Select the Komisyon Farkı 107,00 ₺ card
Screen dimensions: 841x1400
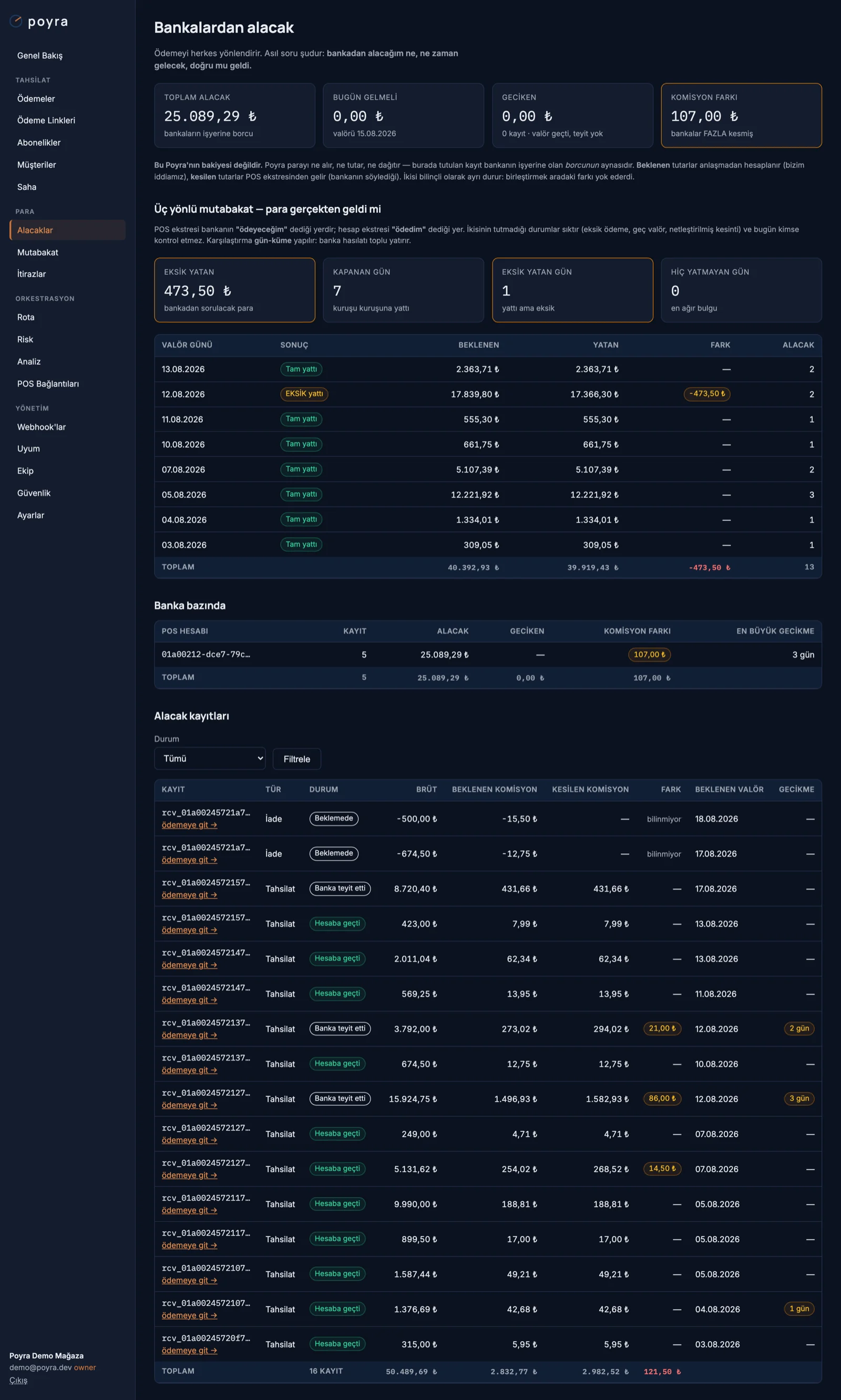tap(741, 116)
